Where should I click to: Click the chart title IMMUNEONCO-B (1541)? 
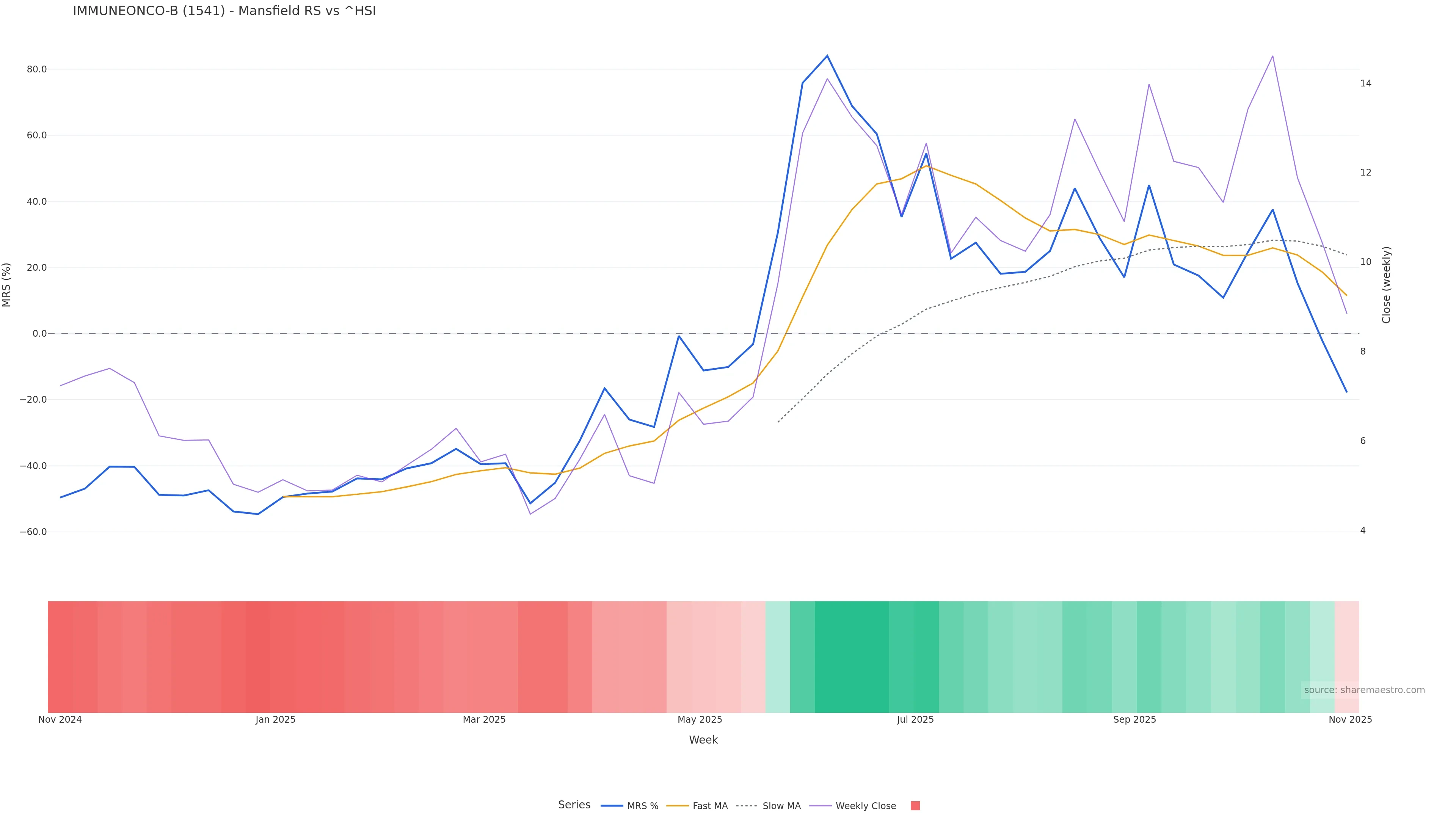[224, 11]
